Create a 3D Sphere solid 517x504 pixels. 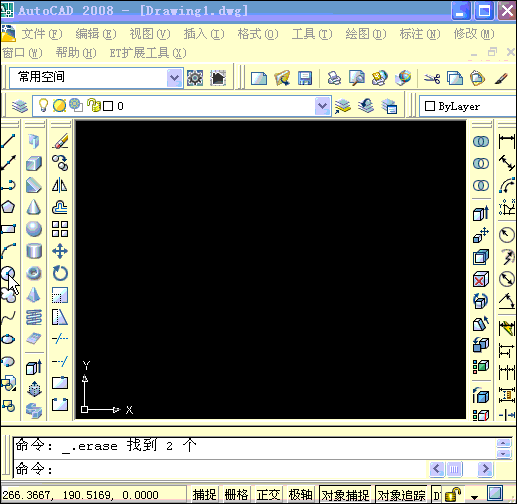pos(34,229)
